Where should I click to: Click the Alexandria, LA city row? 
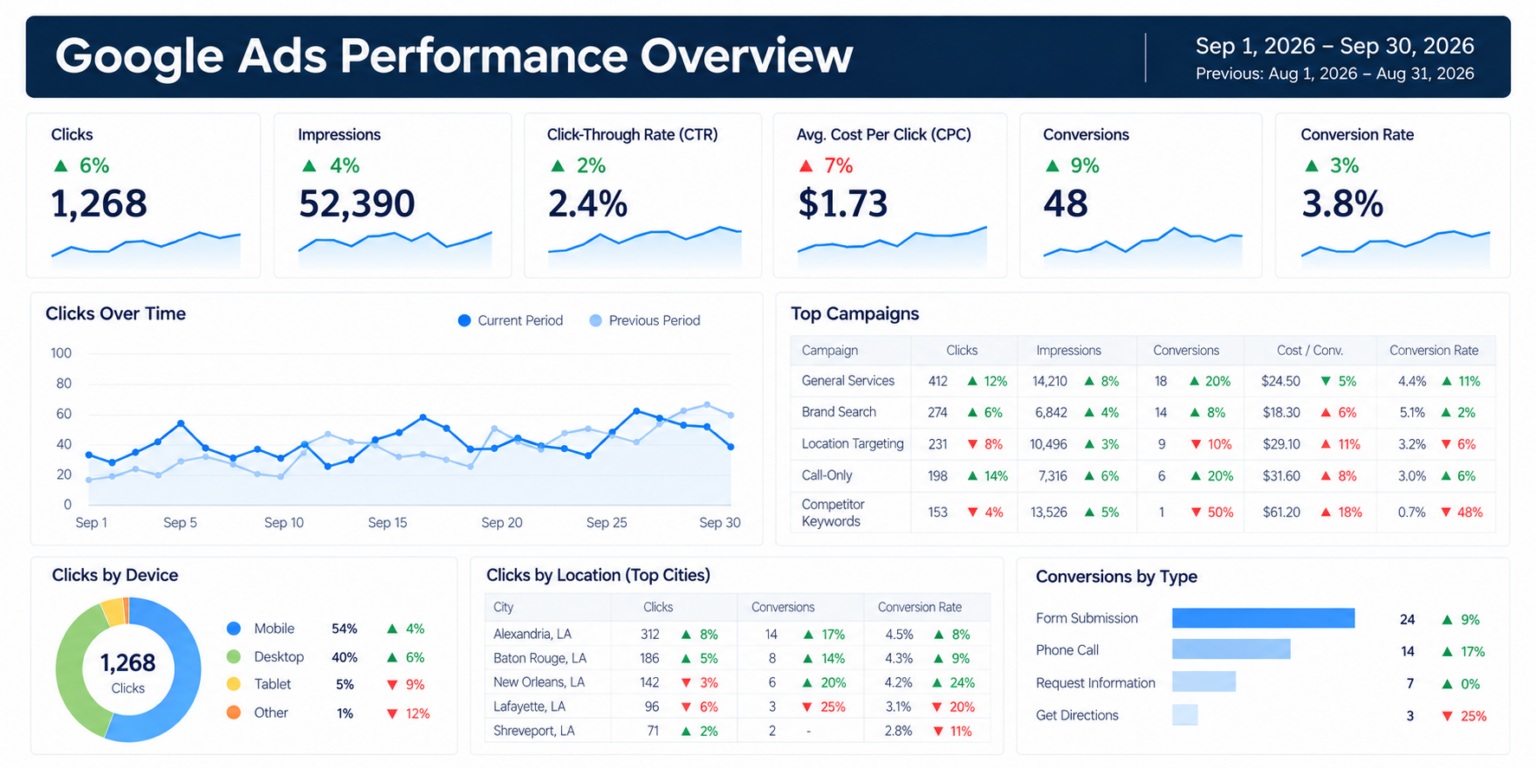(738, 634)
